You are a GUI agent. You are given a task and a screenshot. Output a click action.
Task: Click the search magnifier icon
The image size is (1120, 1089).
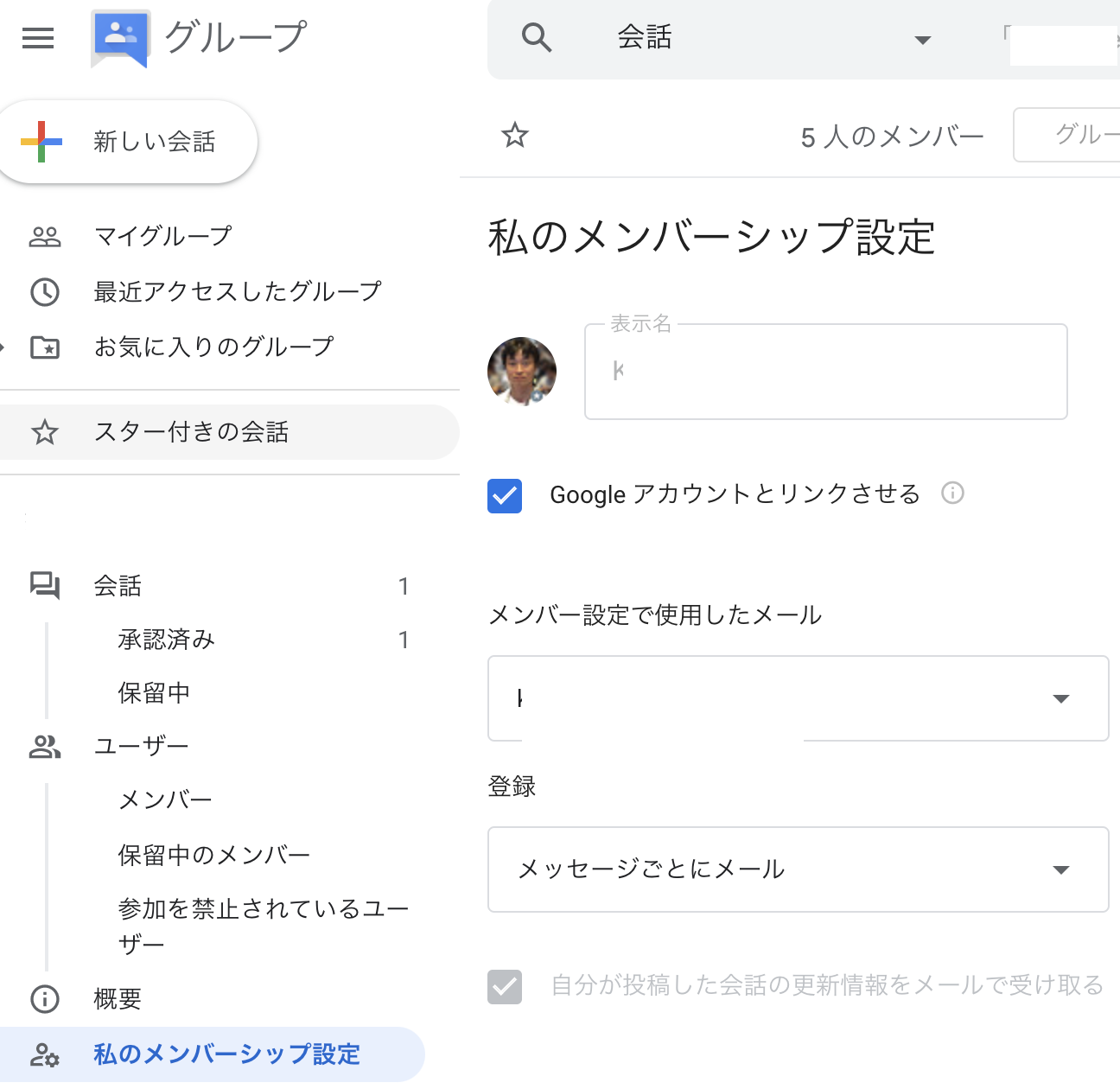(x=537, y=38)
